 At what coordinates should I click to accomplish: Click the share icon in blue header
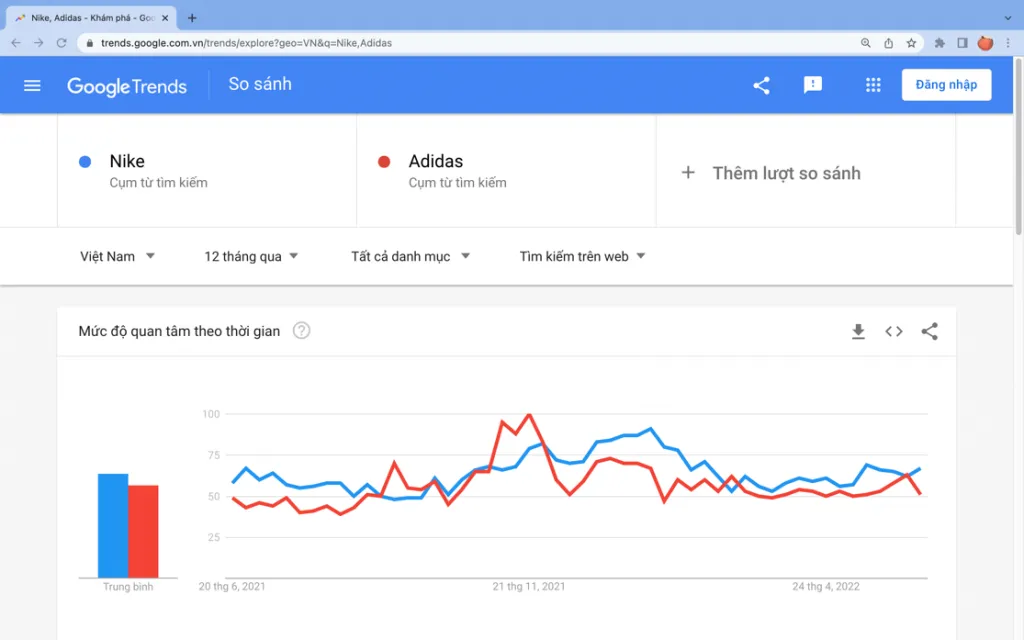[761, 86]
